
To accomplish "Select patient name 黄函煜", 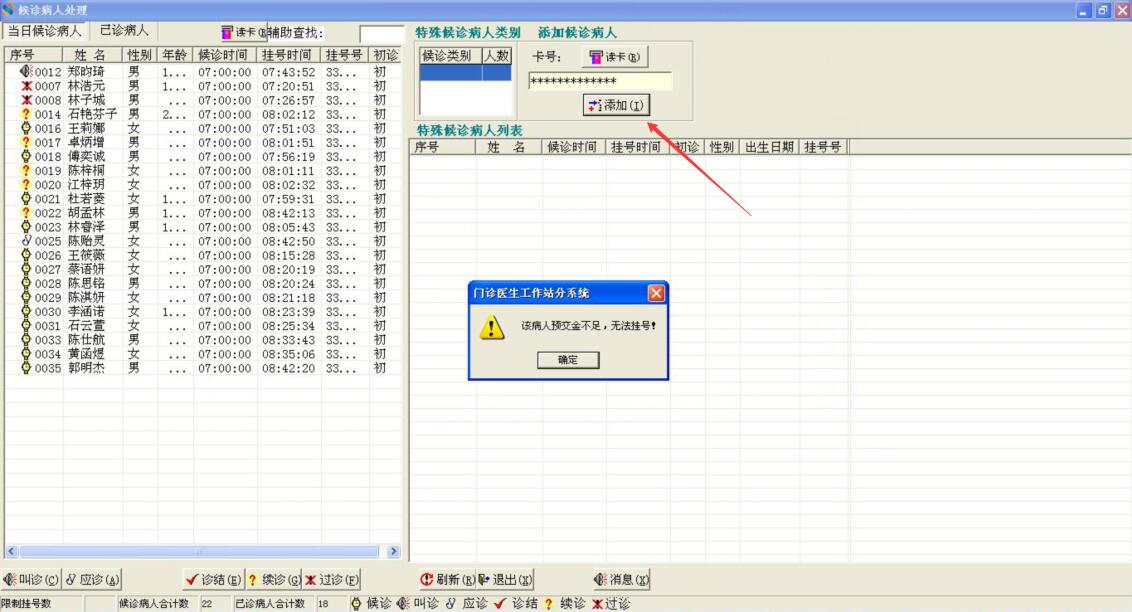I will point(86,354).
